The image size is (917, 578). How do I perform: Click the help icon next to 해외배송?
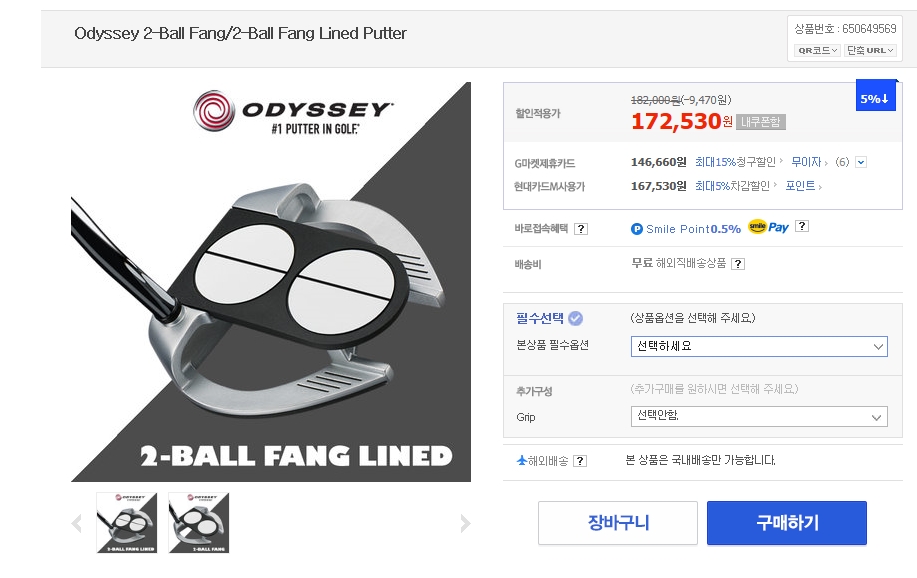pos(580,461)
